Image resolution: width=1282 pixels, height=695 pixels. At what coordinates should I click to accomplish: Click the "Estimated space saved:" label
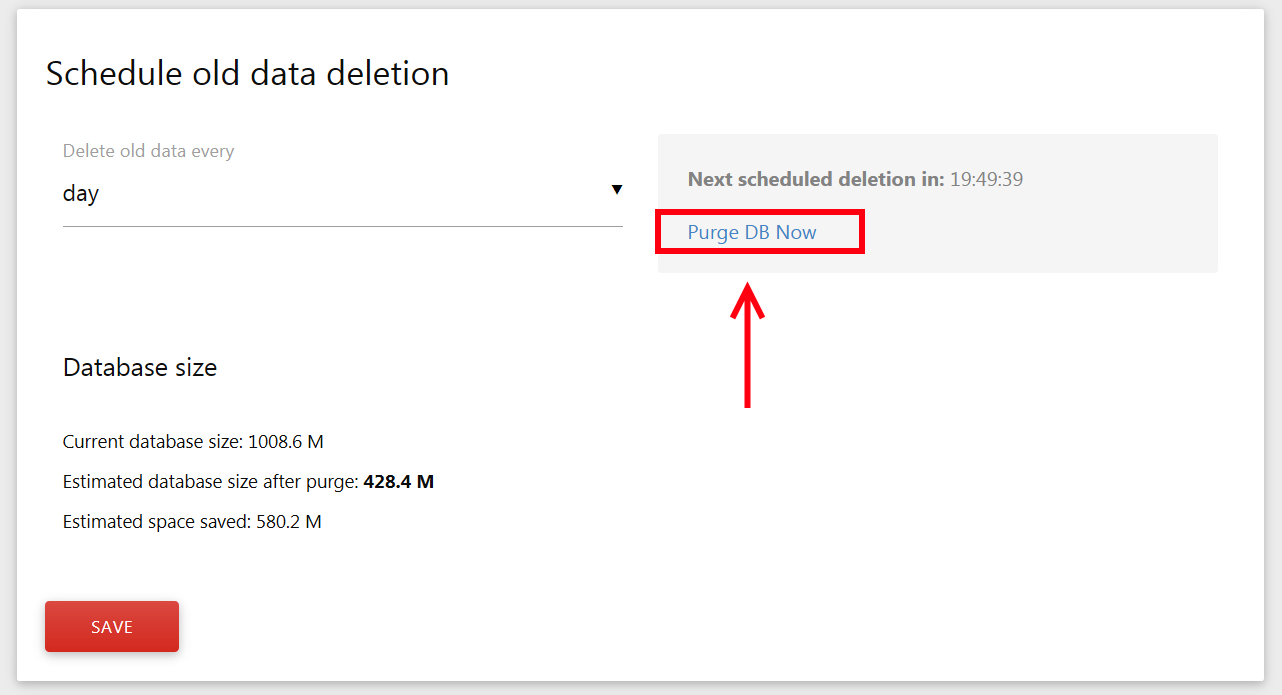[153, 522]
